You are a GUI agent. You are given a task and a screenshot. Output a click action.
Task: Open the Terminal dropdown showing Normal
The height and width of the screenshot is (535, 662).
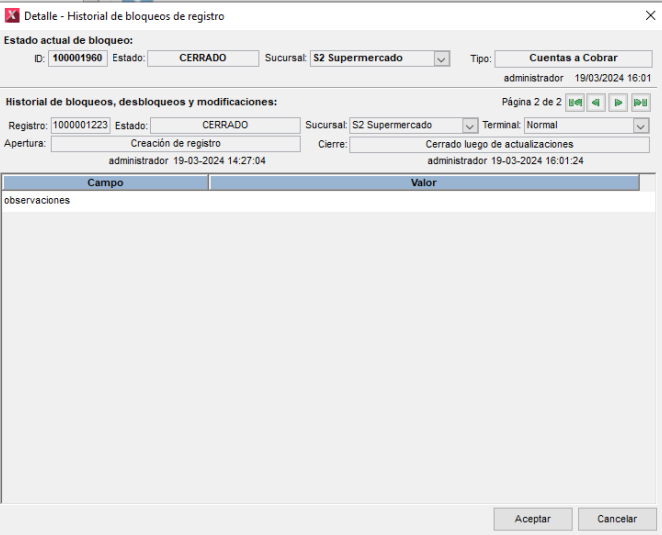(641, 126)
